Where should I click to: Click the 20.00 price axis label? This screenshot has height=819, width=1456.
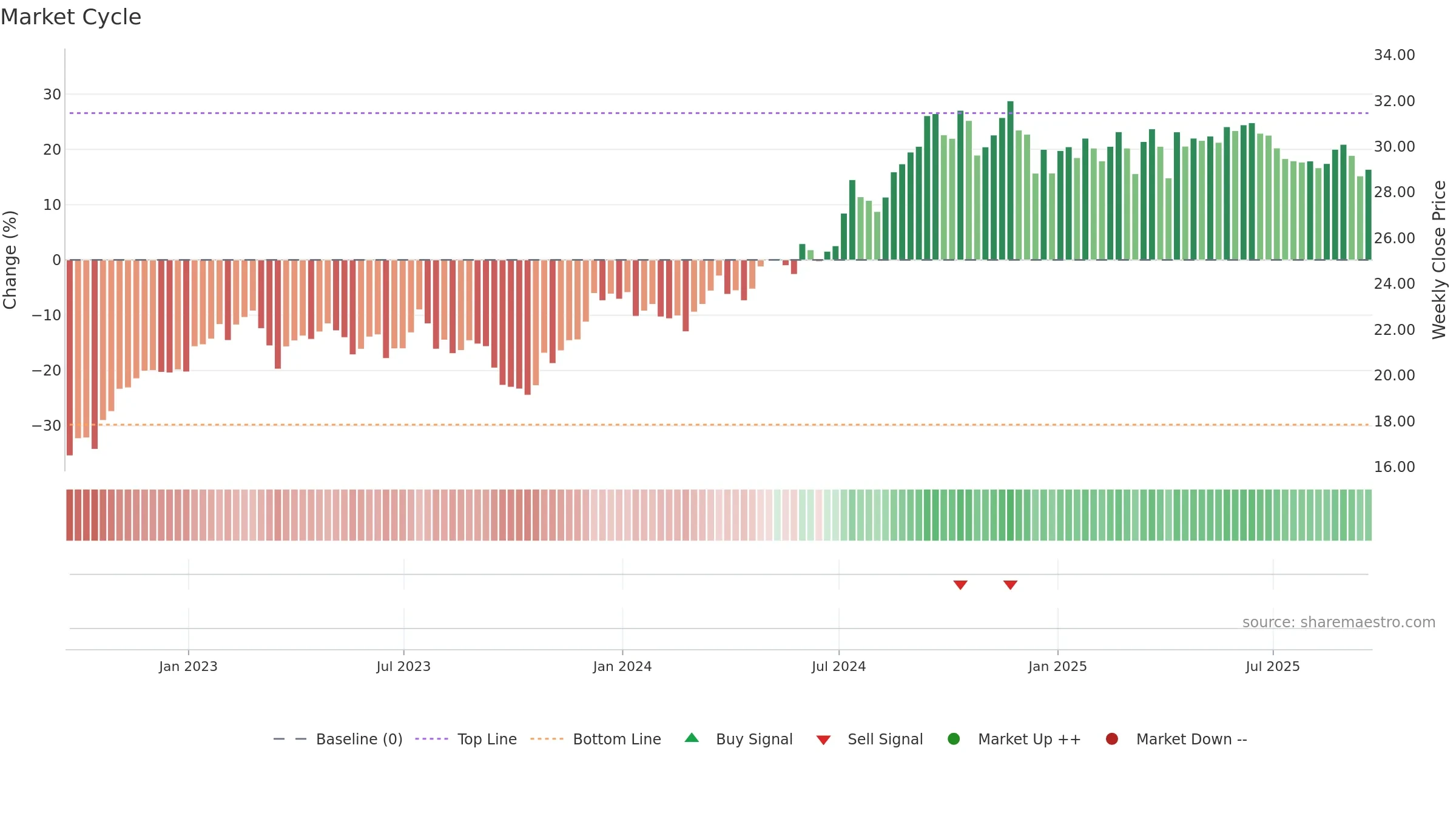point(1394,376)
